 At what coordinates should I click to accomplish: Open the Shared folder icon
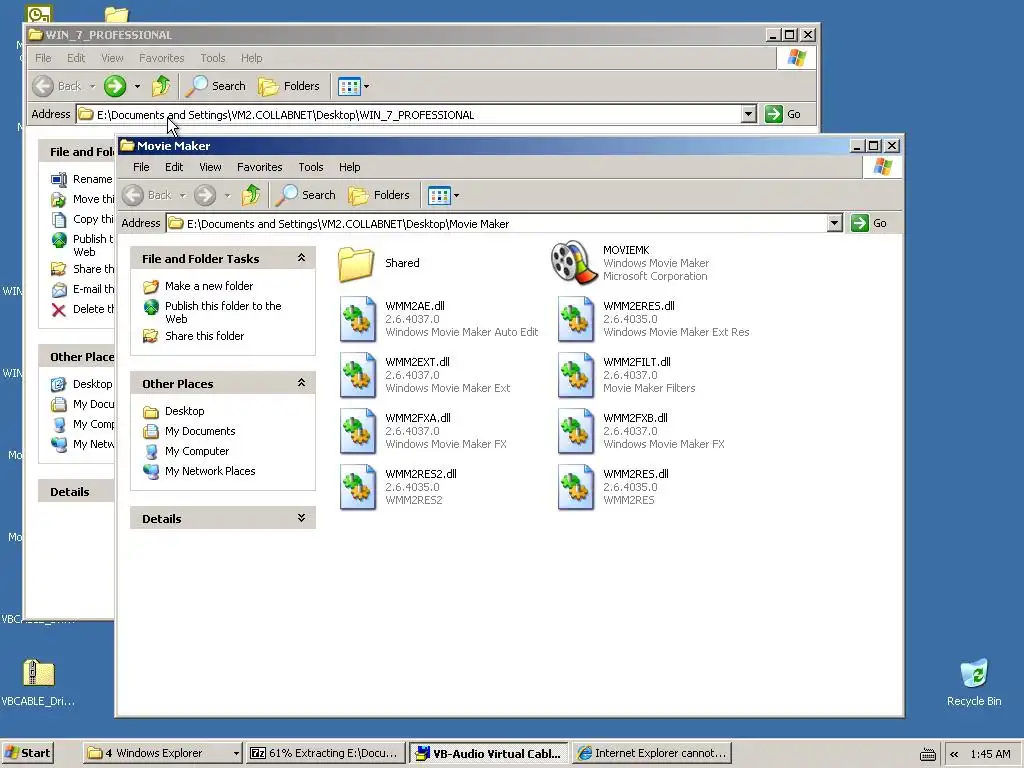coord(357,263)
